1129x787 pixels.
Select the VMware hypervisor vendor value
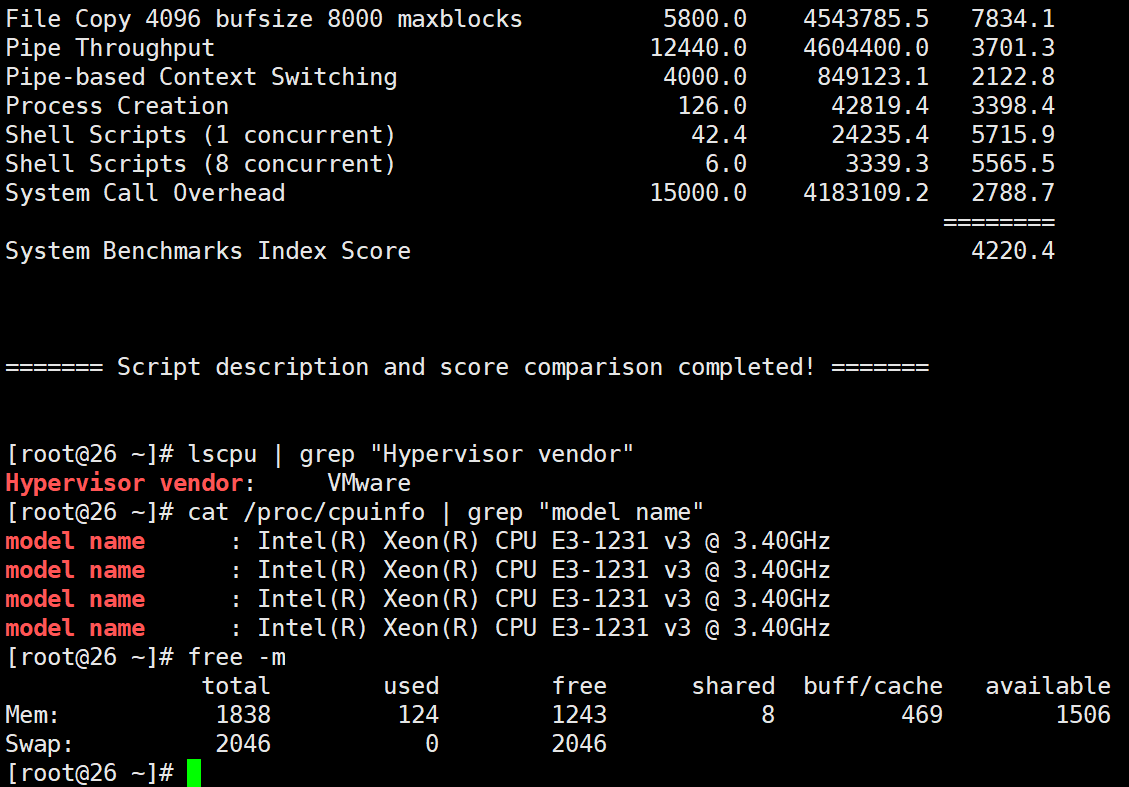pyautogui.click(x=369, y=484)
